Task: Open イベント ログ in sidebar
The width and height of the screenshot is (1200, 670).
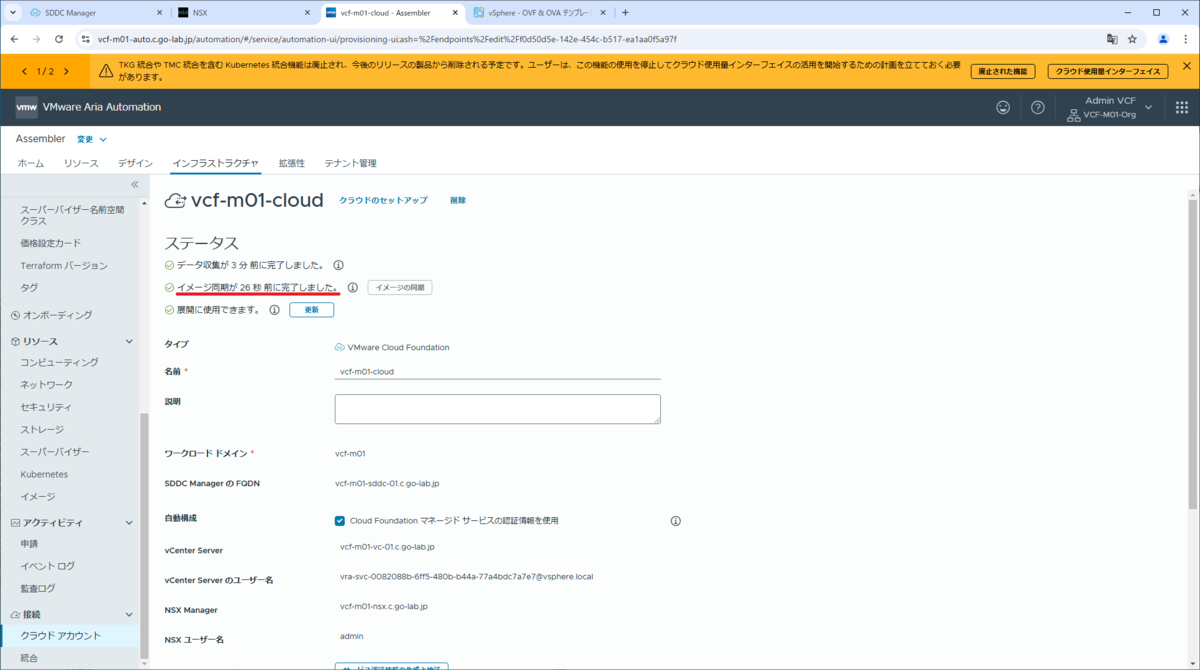Action: (47, 566)
